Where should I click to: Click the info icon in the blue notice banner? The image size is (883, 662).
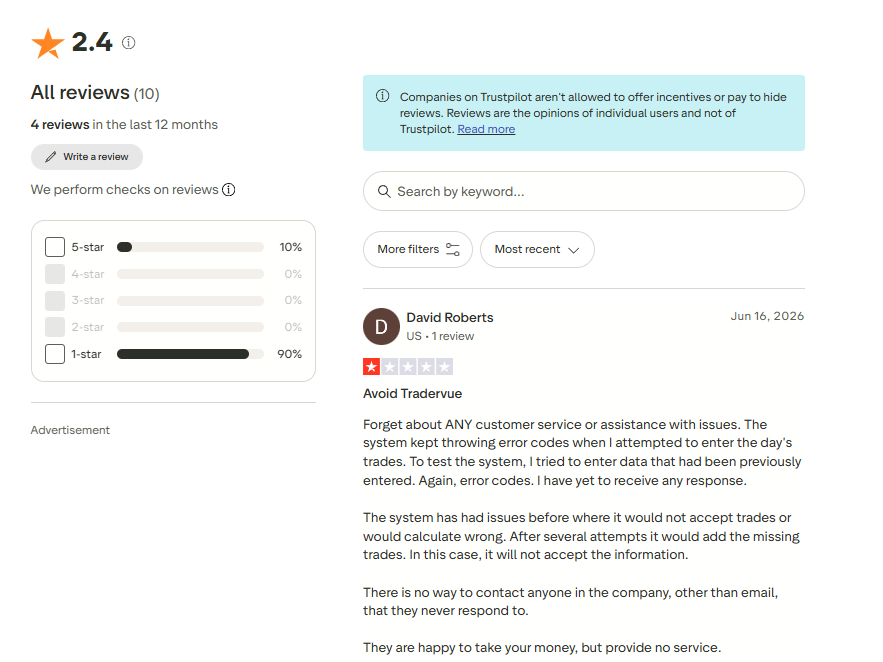(382, 96)
